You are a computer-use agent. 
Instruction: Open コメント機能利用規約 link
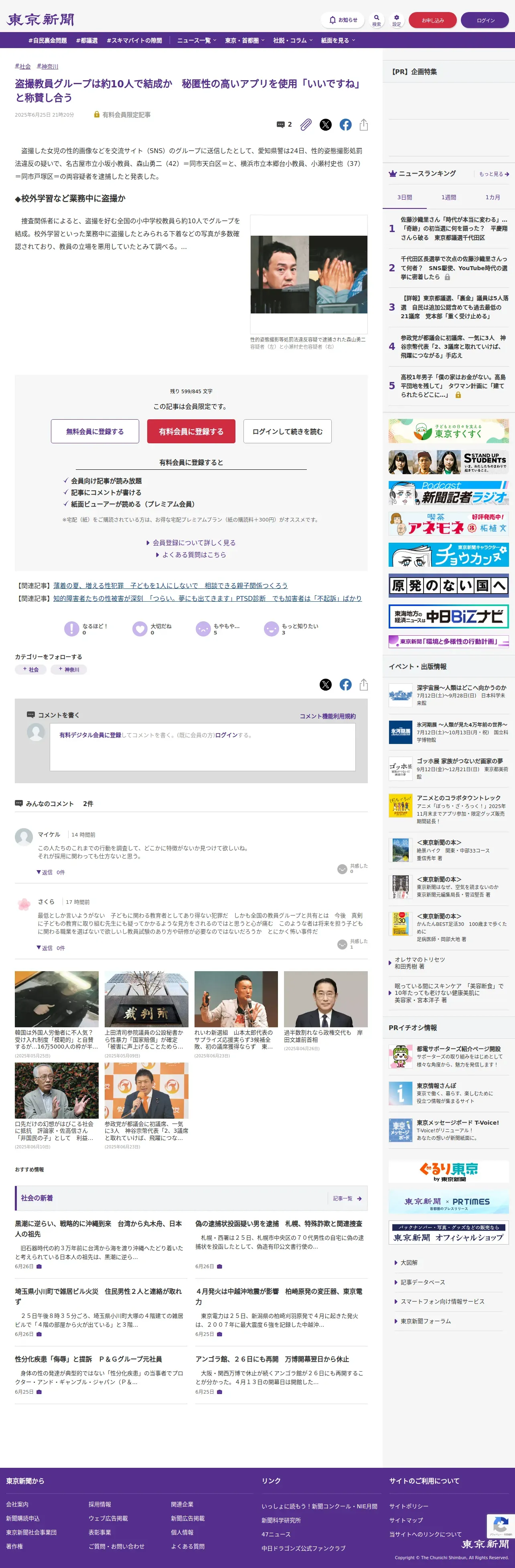[x=327, y=716]
